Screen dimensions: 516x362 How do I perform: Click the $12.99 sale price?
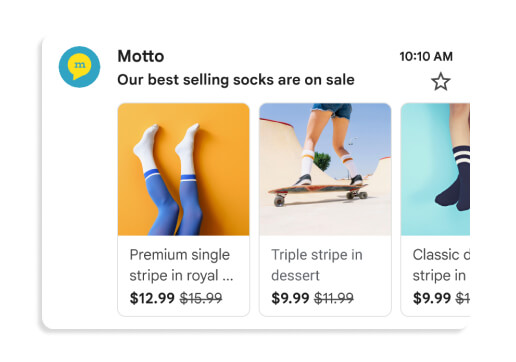pyautogui.click(x=152, y=298)
